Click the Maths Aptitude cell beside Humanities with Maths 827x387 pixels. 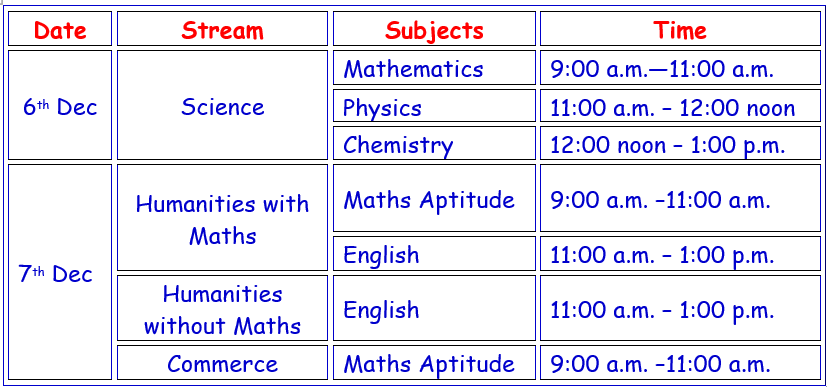point(434,198)
